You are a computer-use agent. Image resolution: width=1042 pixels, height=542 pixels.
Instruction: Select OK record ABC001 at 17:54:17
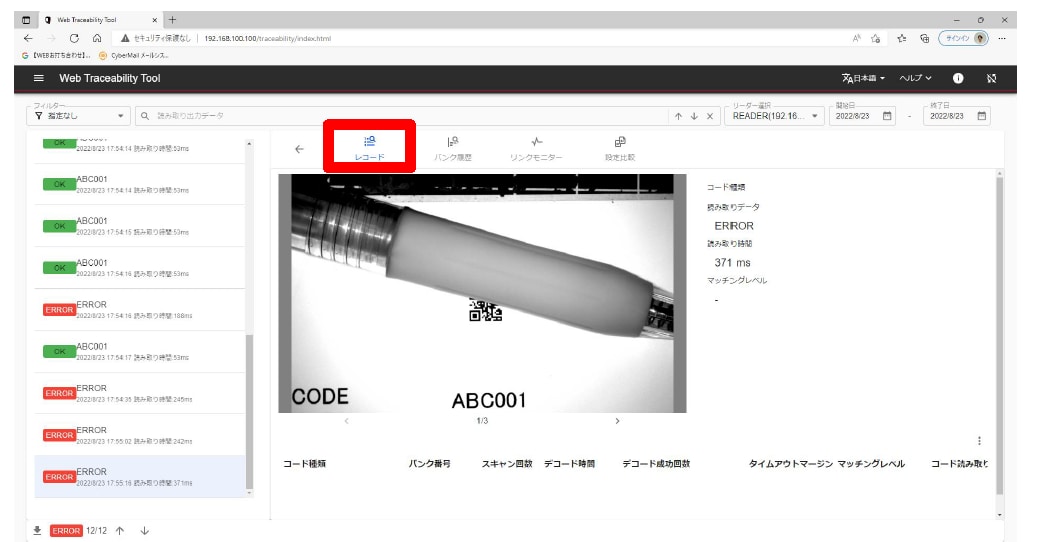click(x=140, y=351)
